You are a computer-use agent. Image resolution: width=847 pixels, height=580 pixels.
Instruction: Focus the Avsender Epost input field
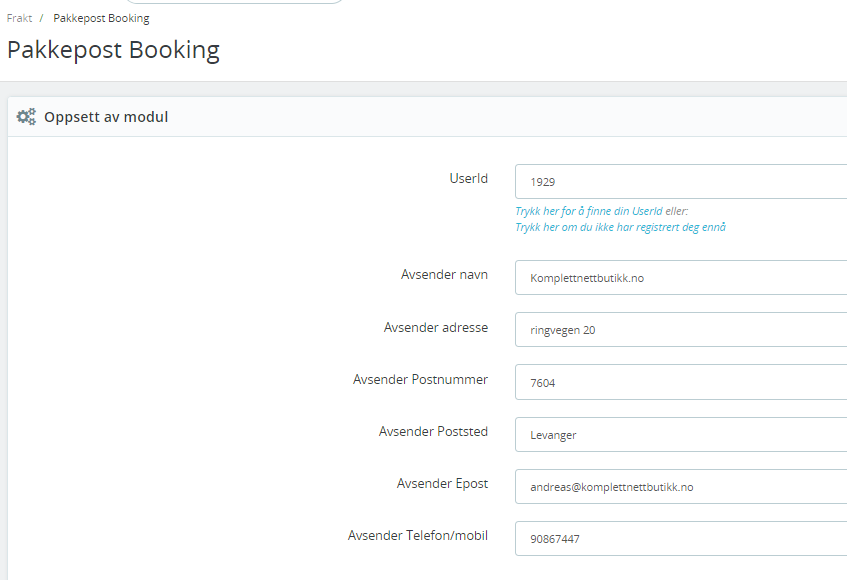[681, 487]
